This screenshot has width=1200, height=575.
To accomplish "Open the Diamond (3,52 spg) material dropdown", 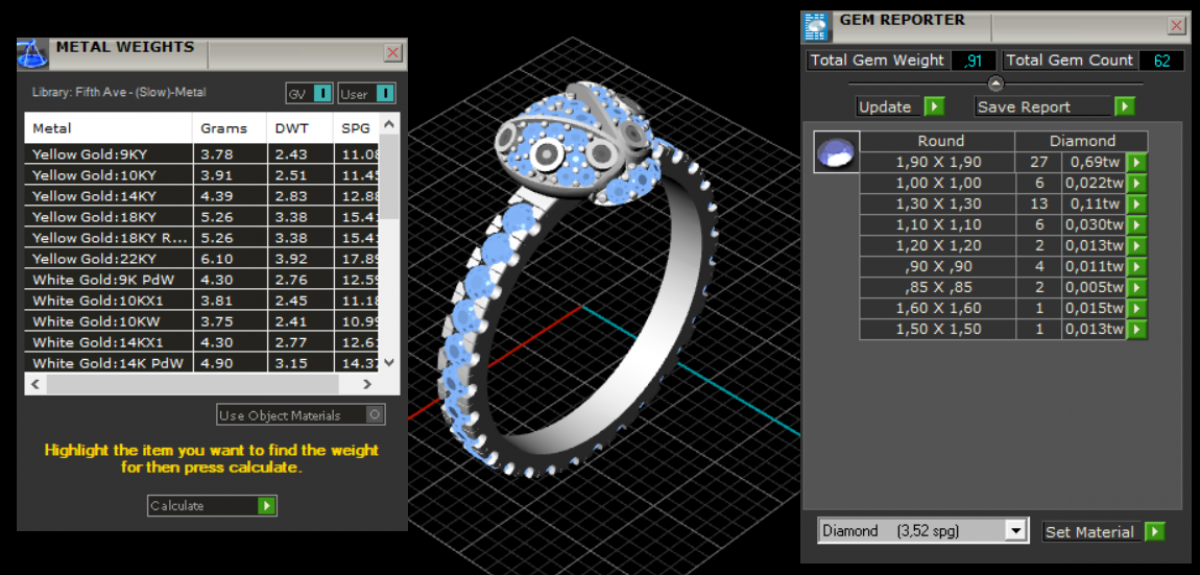I will point(1016,531).
